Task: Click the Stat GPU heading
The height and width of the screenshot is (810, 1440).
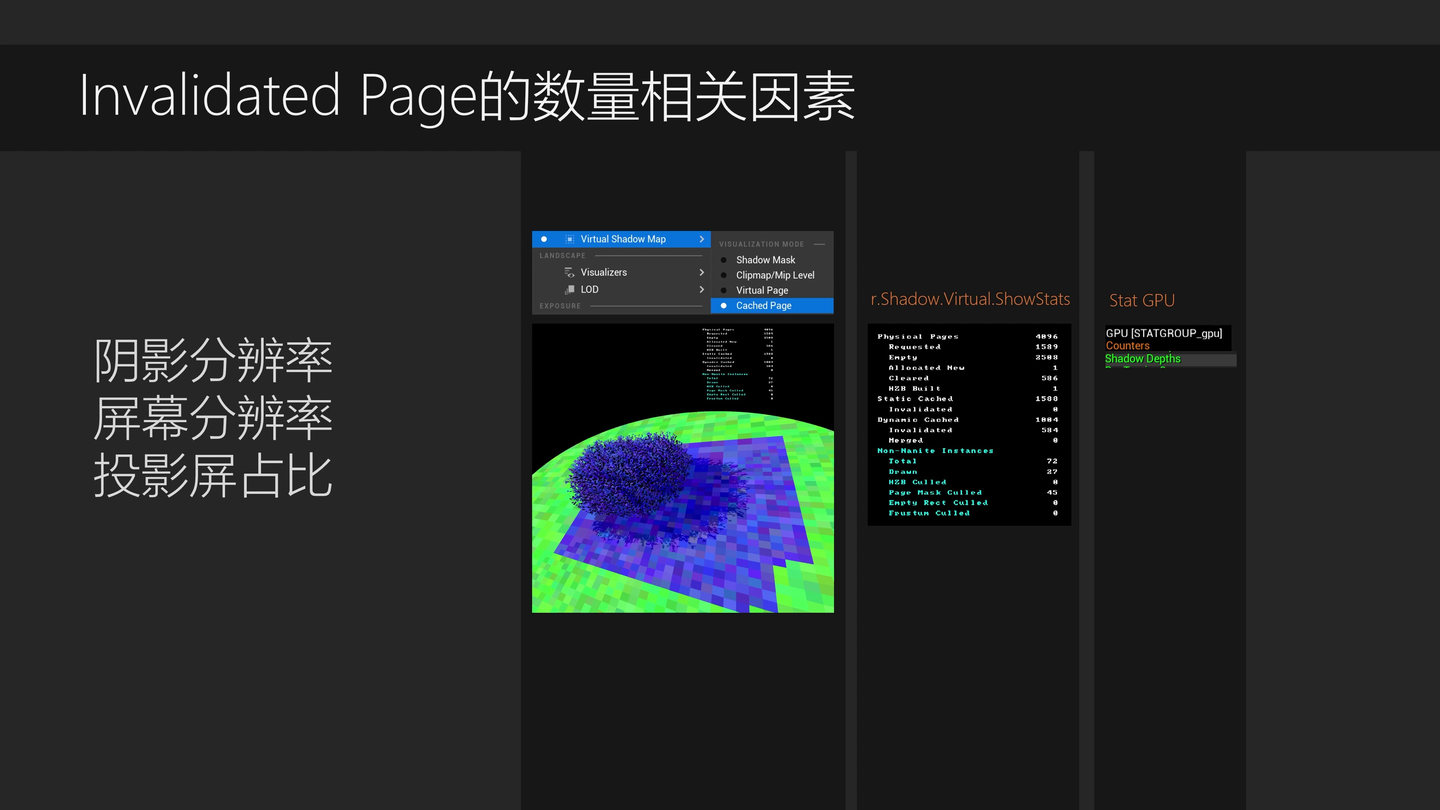Action: (1142, 300)
